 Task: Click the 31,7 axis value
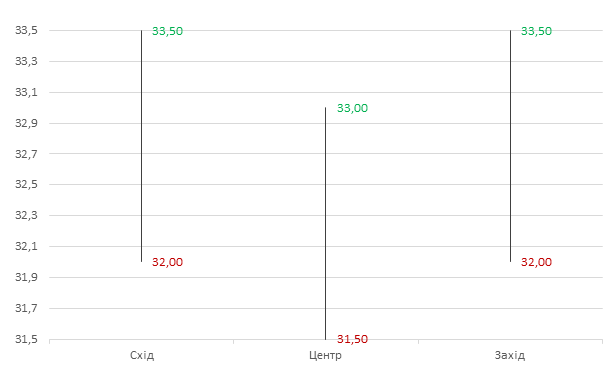pyautogui.click(x=26, y=308)
